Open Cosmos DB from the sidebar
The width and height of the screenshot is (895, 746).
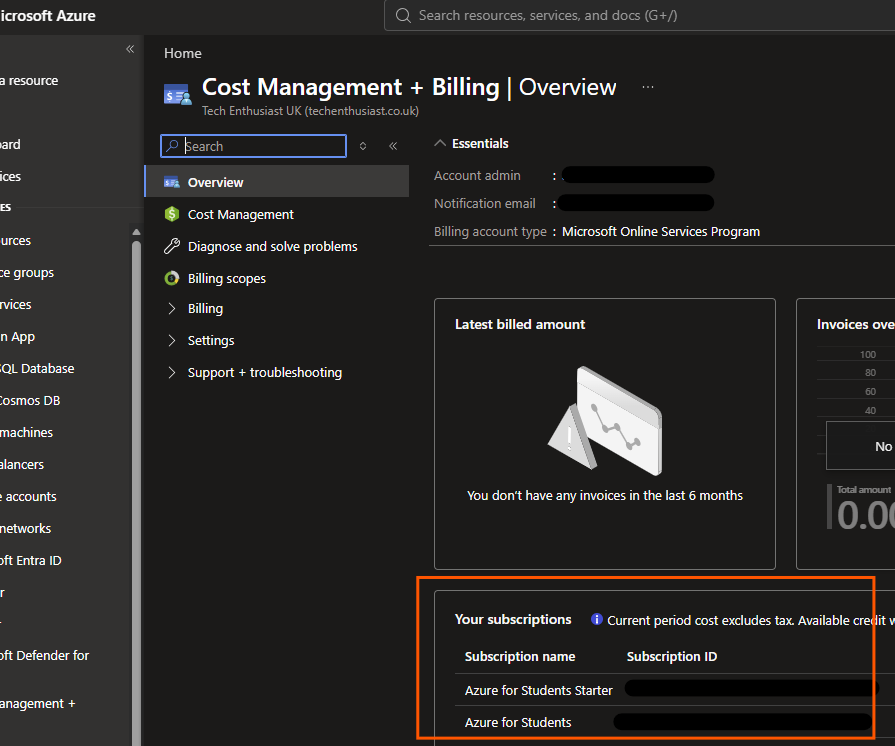30,400
